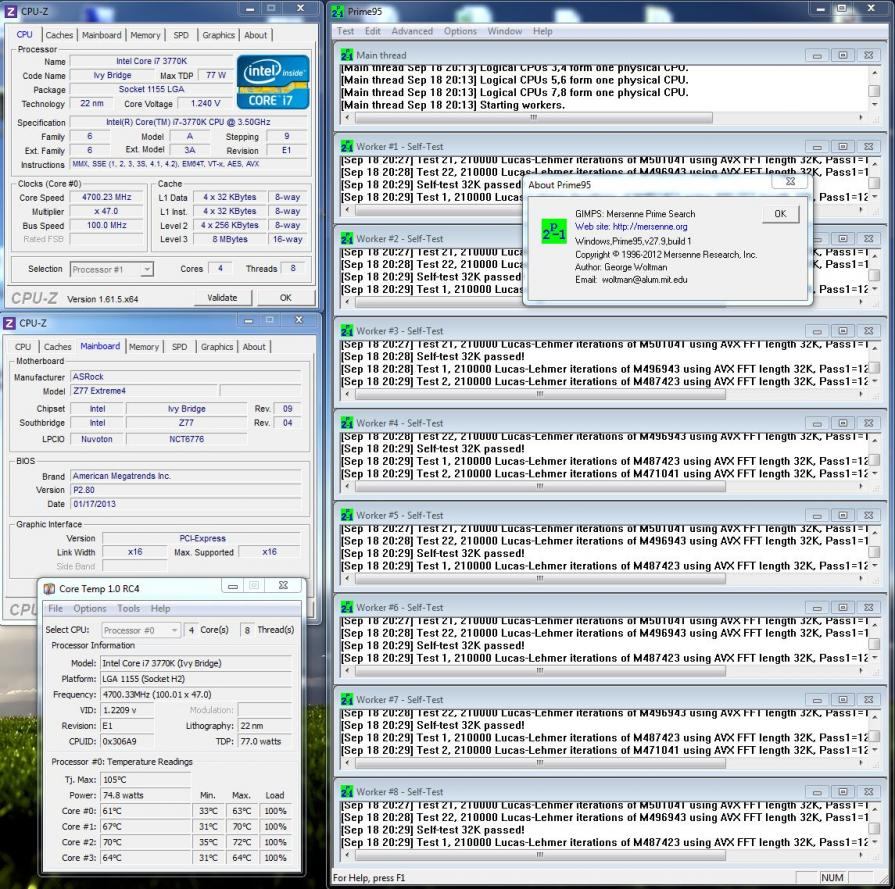Image resolution: width=895 pixels, height=889 pixels.
Task: Click the Frequency 4700.33MHz field in Core Temp
Action: click(x=196, y=694)
